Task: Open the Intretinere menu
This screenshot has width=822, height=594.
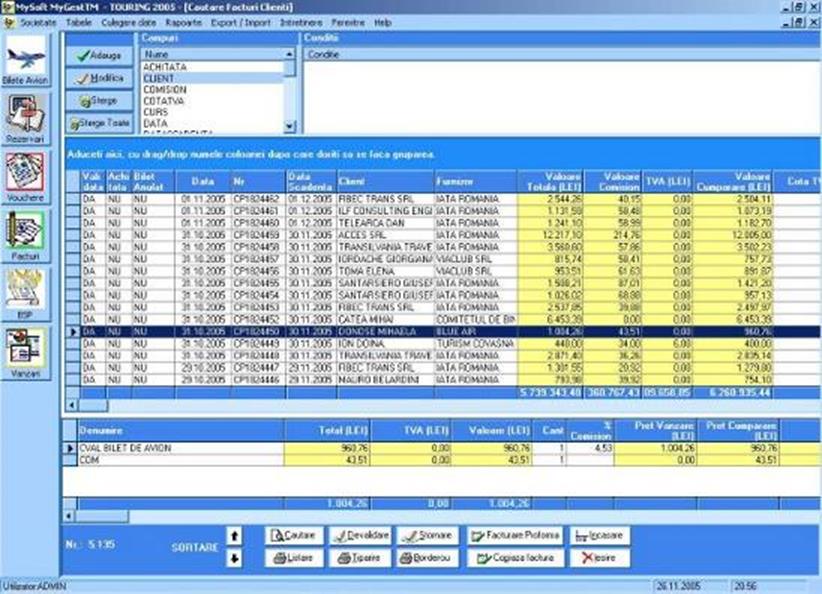Action: tap(301, 23)
